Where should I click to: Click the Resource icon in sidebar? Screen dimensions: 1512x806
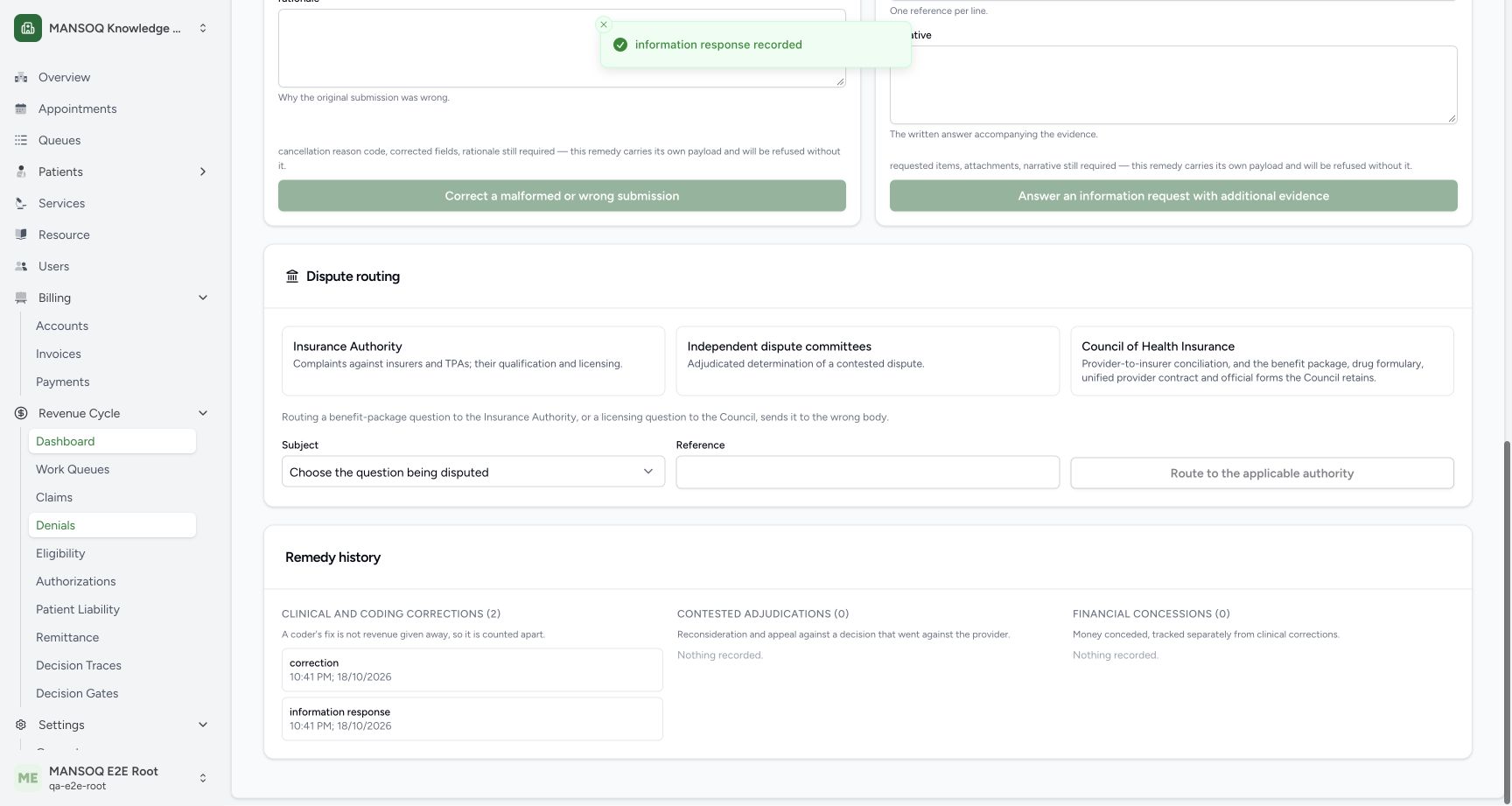pyautogui.click(x=21, y=235)
